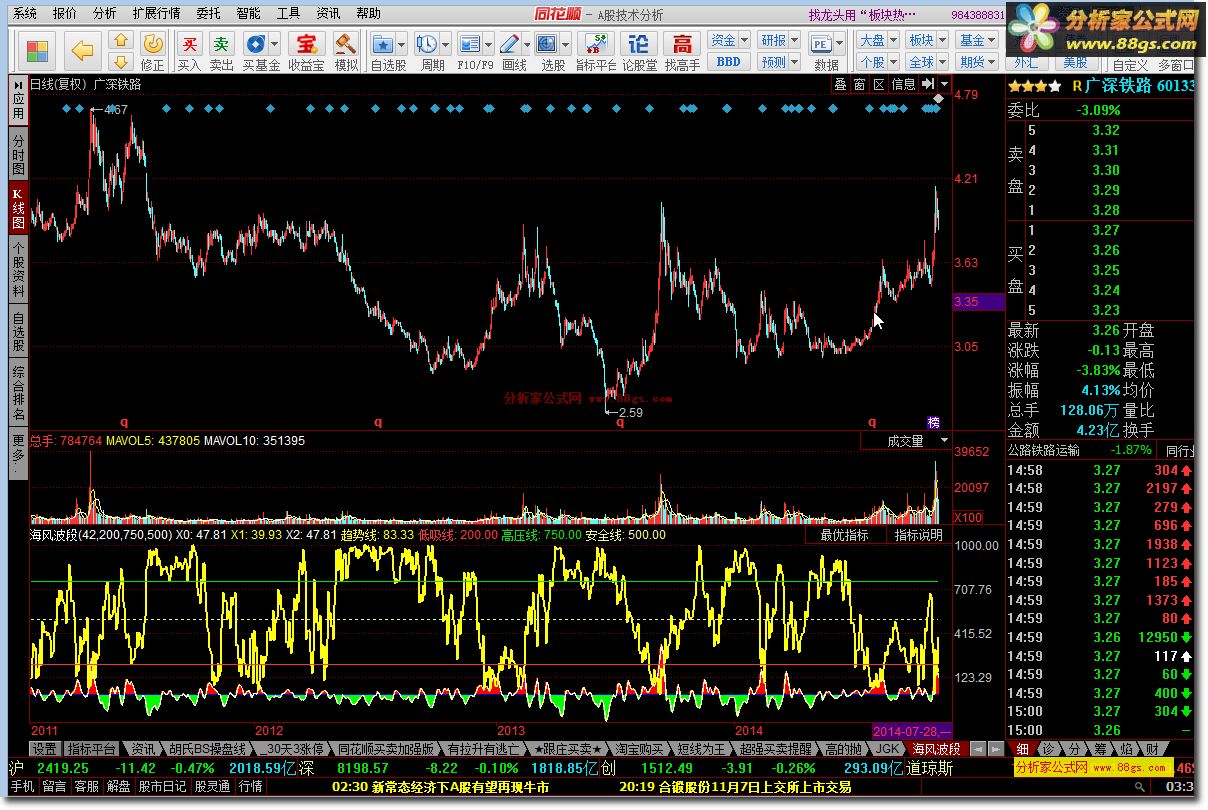
Task: Click the colorful home grid icon
Action: coord(38,50)
